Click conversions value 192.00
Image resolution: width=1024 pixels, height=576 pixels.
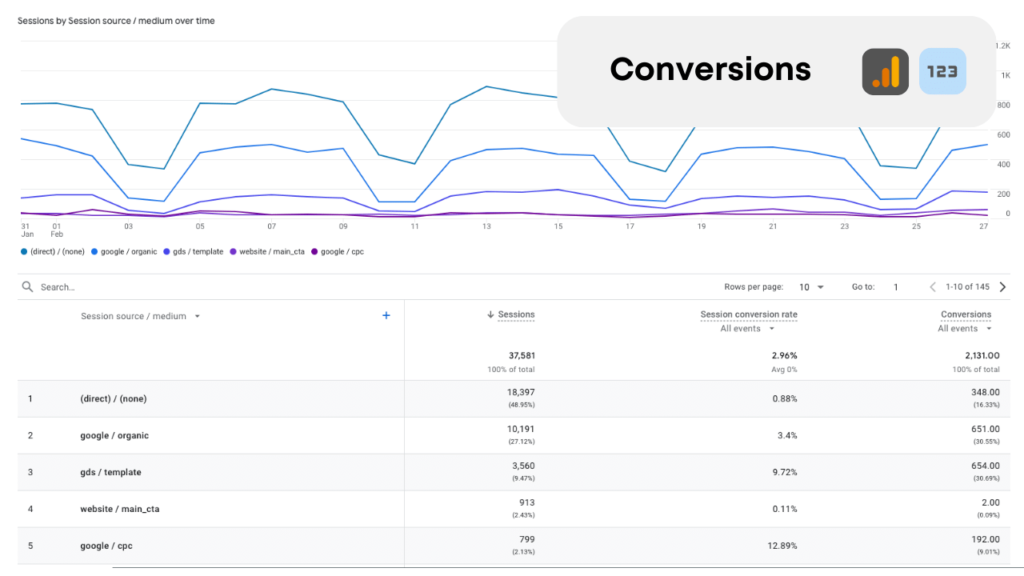pyautogui.click(x=985, y=539)
